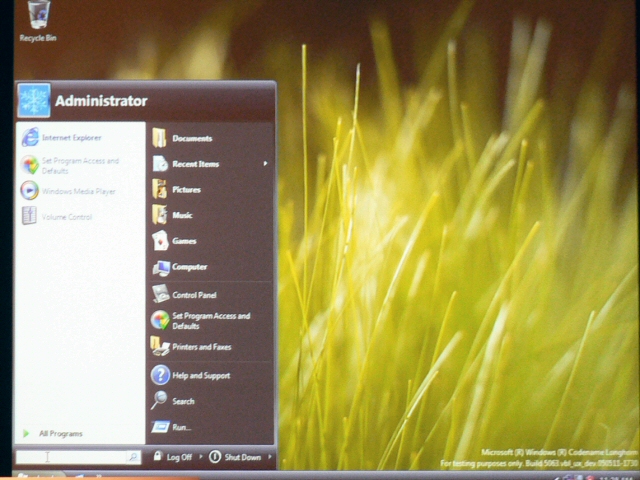The image size is (640, 480).
Task: Click the search box magnifier button
Action: tap(133, 457)
